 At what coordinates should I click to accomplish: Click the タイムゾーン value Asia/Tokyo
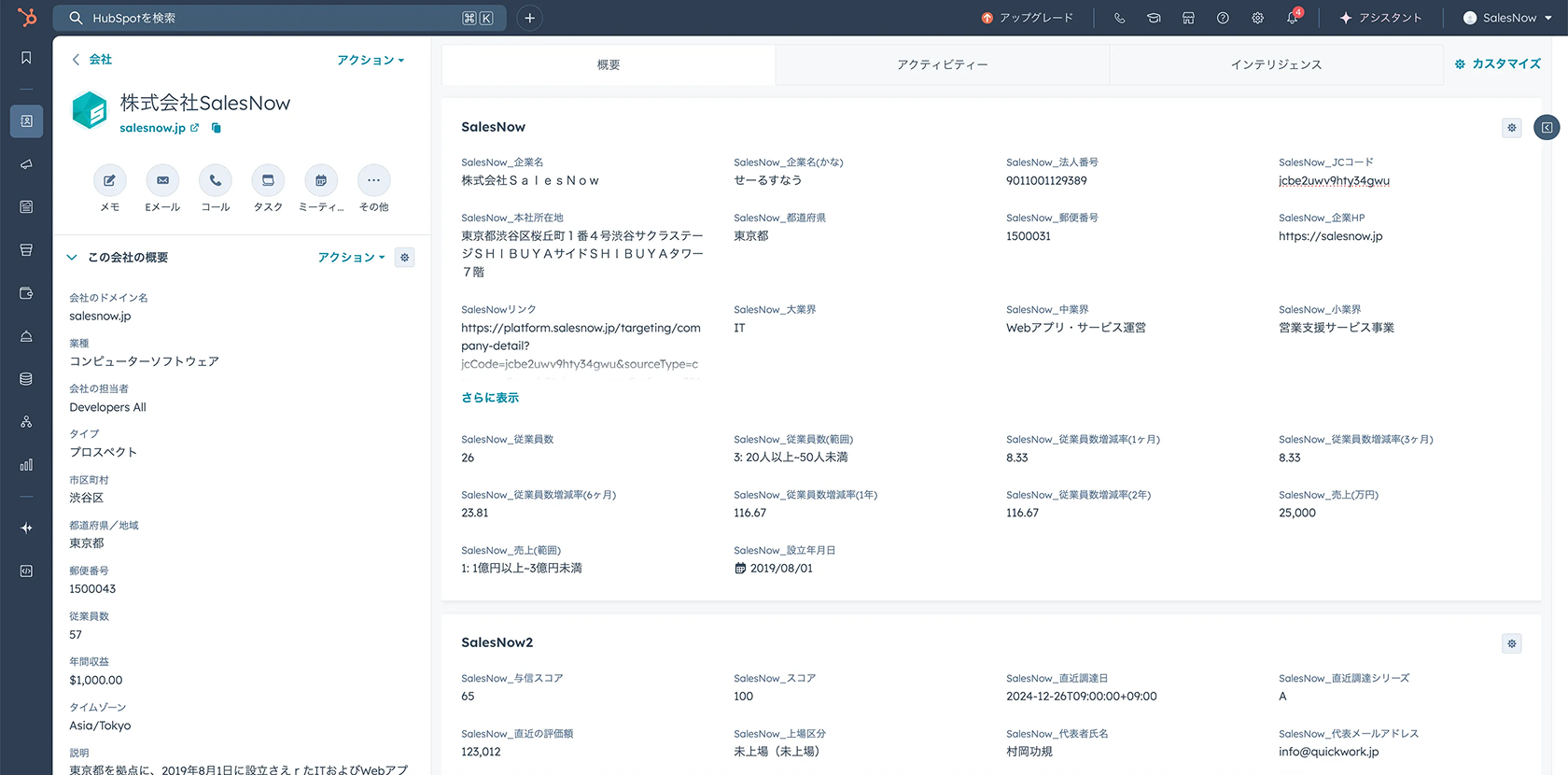coord(100,726)
